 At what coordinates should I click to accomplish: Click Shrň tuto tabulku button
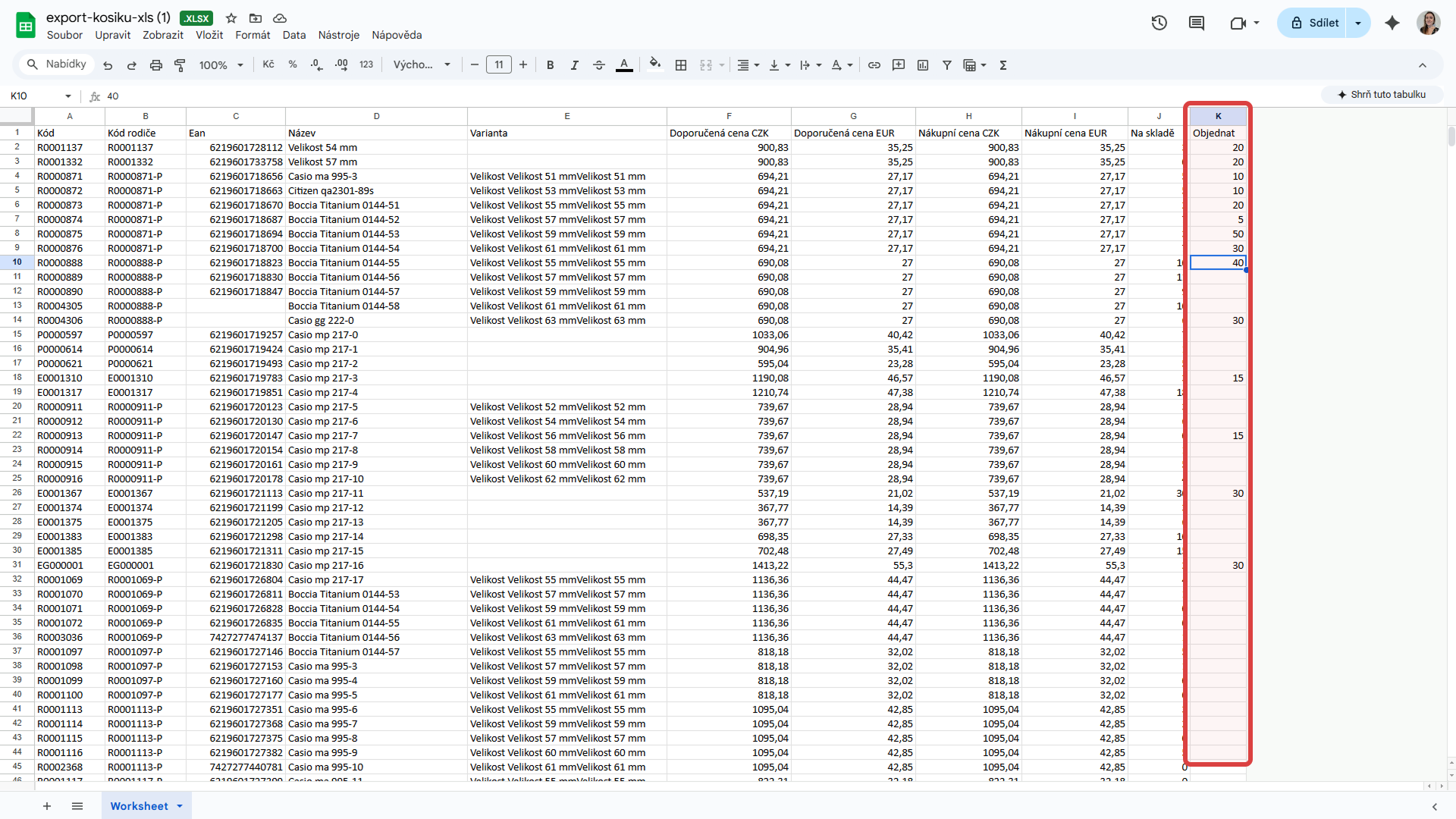coord(1381,95)
